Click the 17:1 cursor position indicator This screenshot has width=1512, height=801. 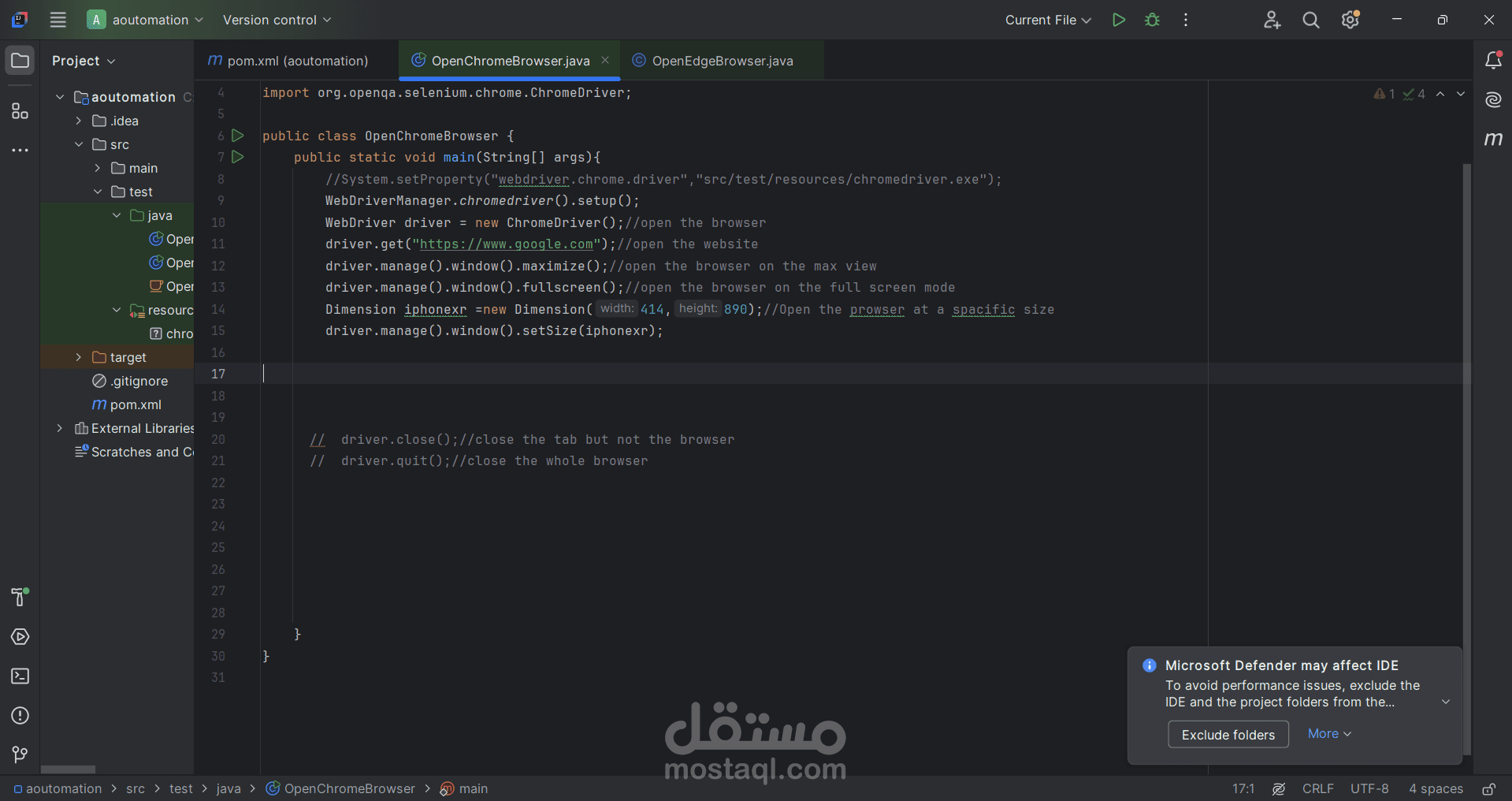pyautogui.click(x=1243, y=788)
